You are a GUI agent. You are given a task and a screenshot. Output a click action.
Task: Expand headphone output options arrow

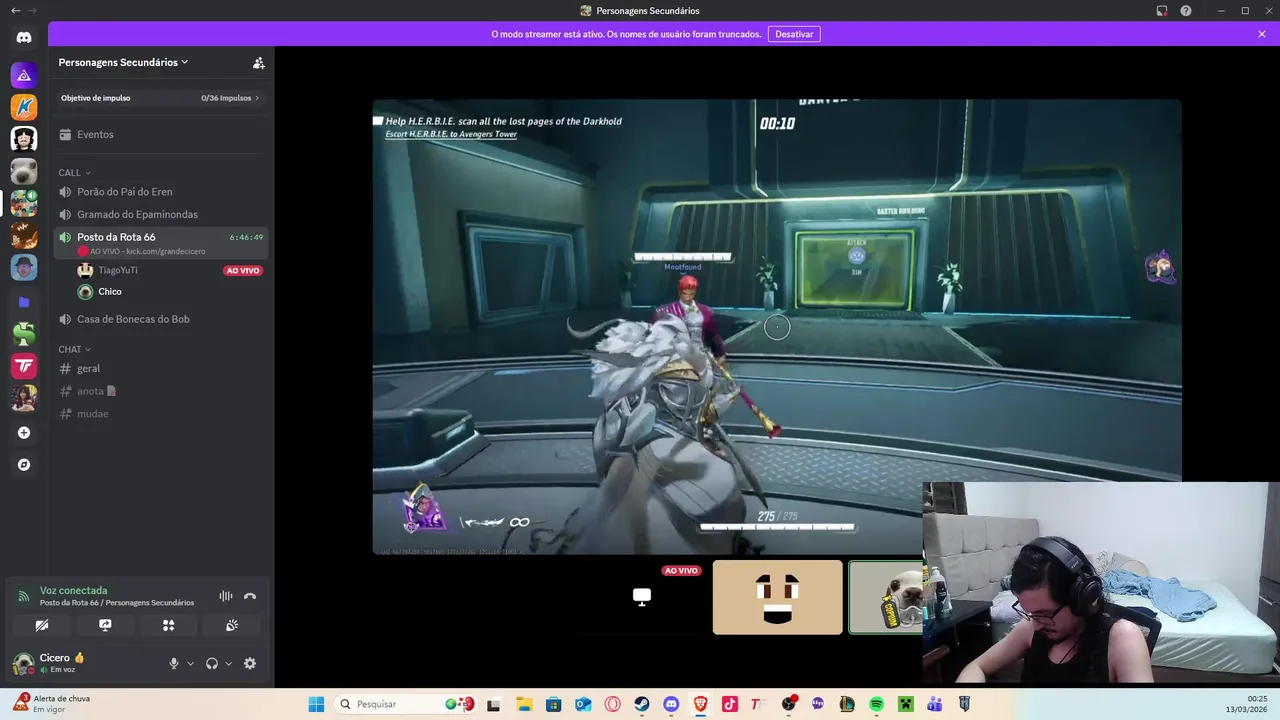click(x=228, y=663)
